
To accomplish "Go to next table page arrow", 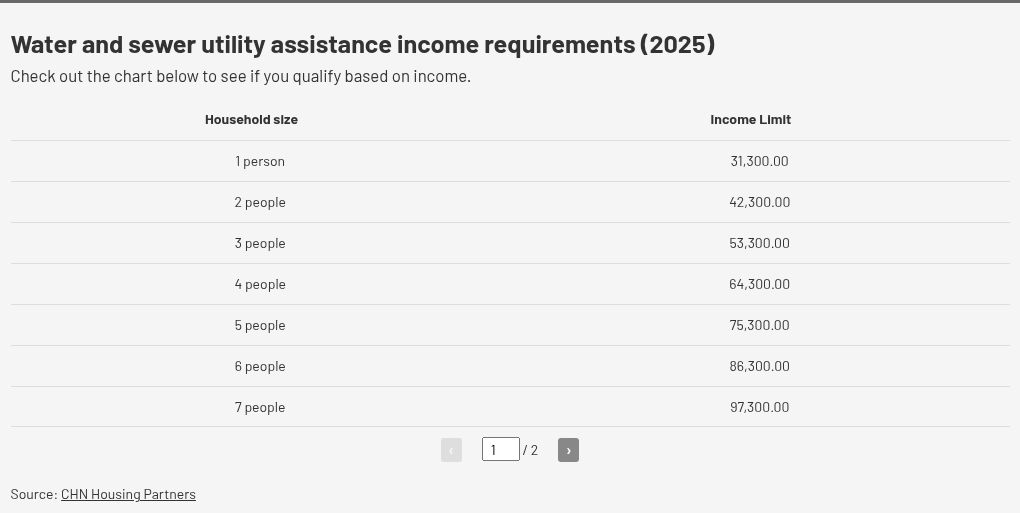I will click(x=568, y=450).
